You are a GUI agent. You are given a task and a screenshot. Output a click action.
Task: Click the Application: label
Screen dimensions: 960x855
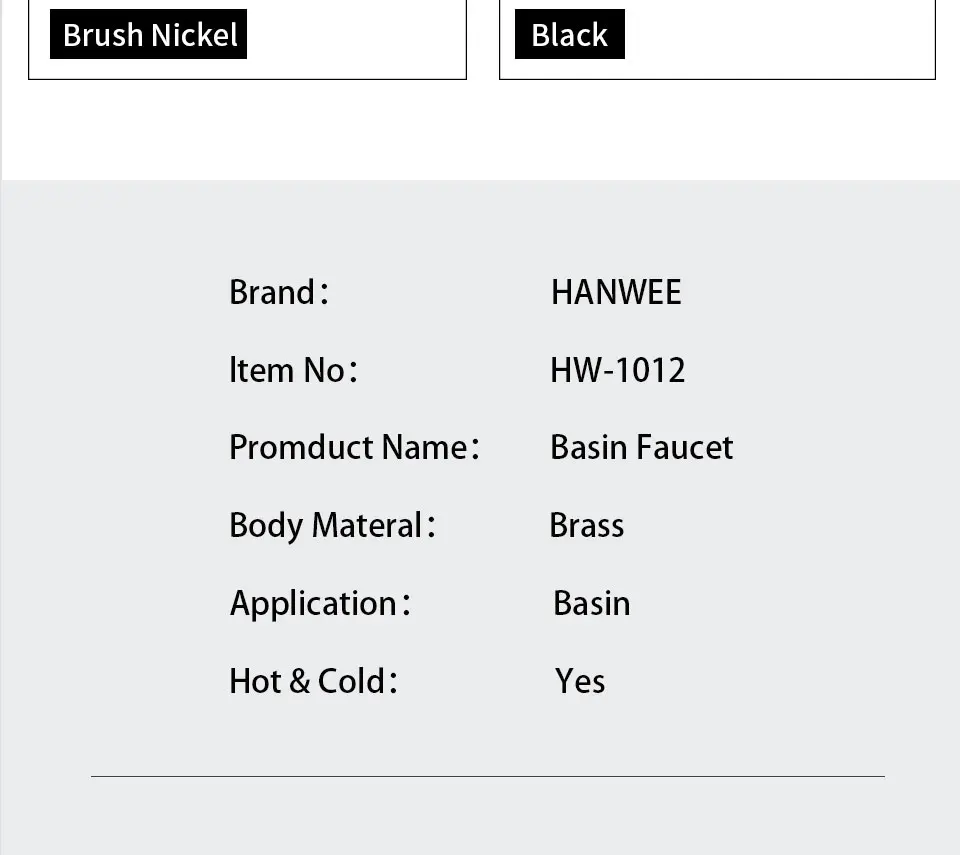320,603
